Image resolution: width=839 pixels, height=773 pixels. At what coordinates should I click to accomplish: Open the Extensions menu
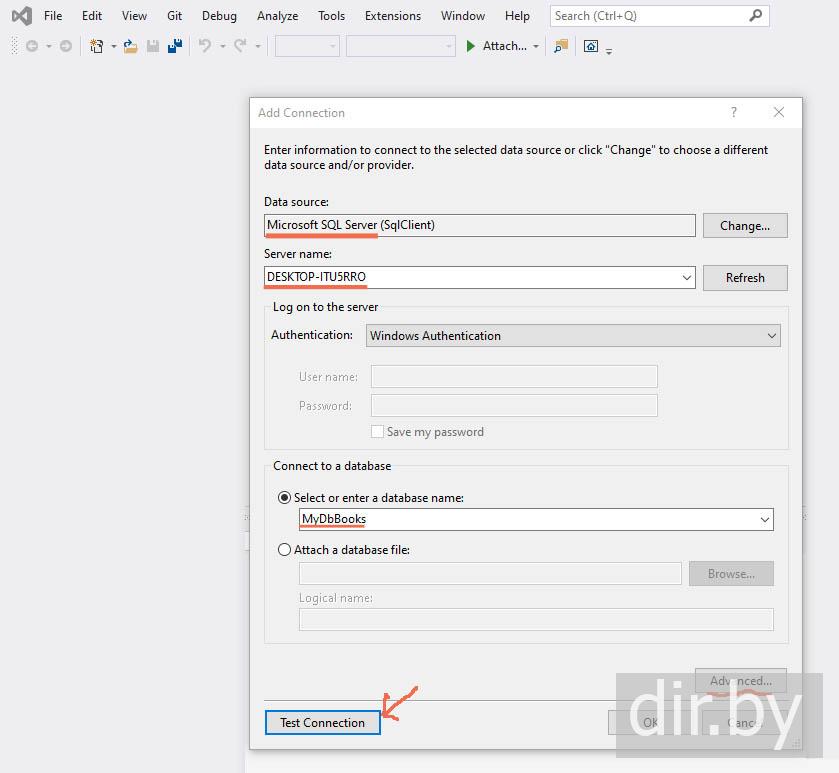pos(393,16)
